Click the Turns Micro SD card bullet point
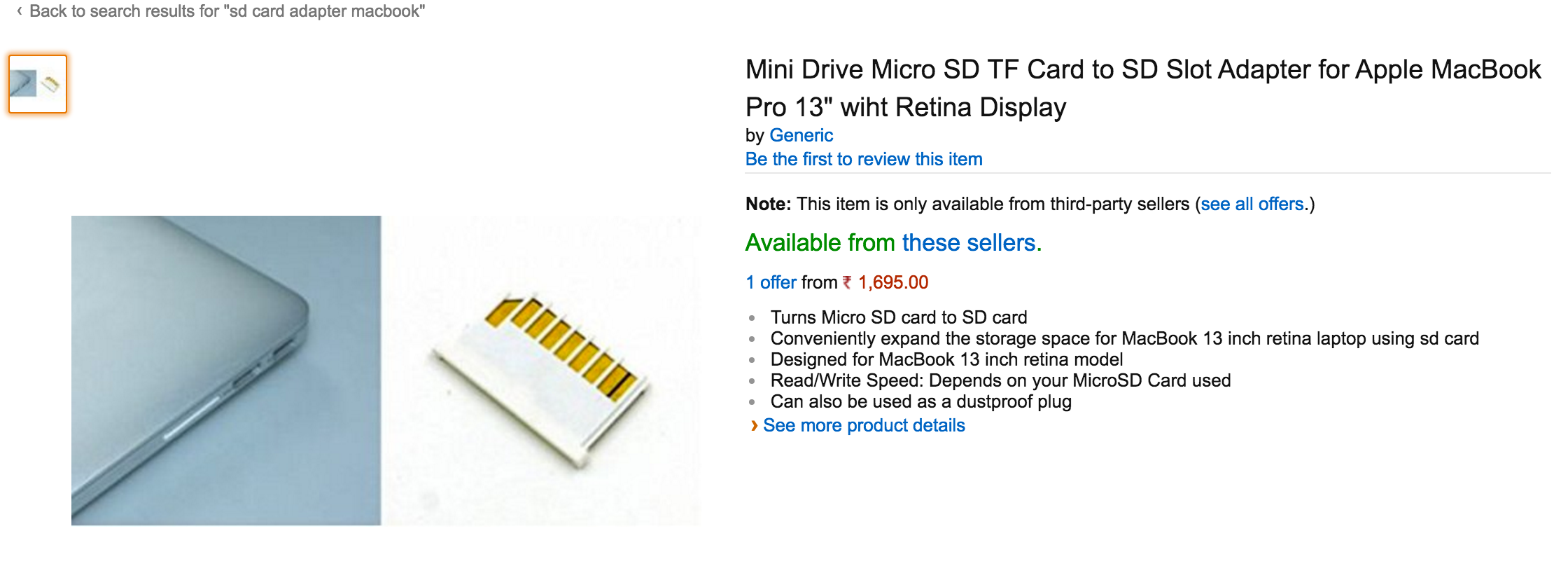Image resolution: width=1568 pixels, height=587 pixels. pyautogui.click(x=899, y=317)
